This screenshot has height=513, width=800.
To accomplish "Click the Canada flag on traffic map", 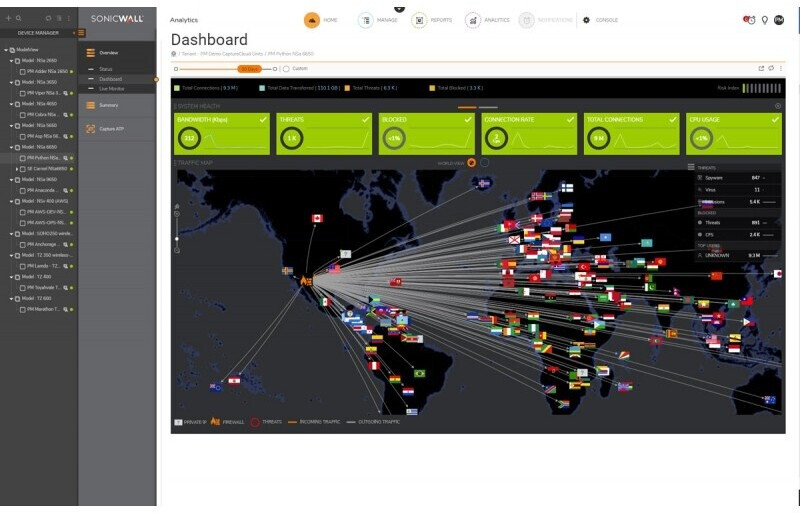I will pyautogui.click(x=317, y=218).
